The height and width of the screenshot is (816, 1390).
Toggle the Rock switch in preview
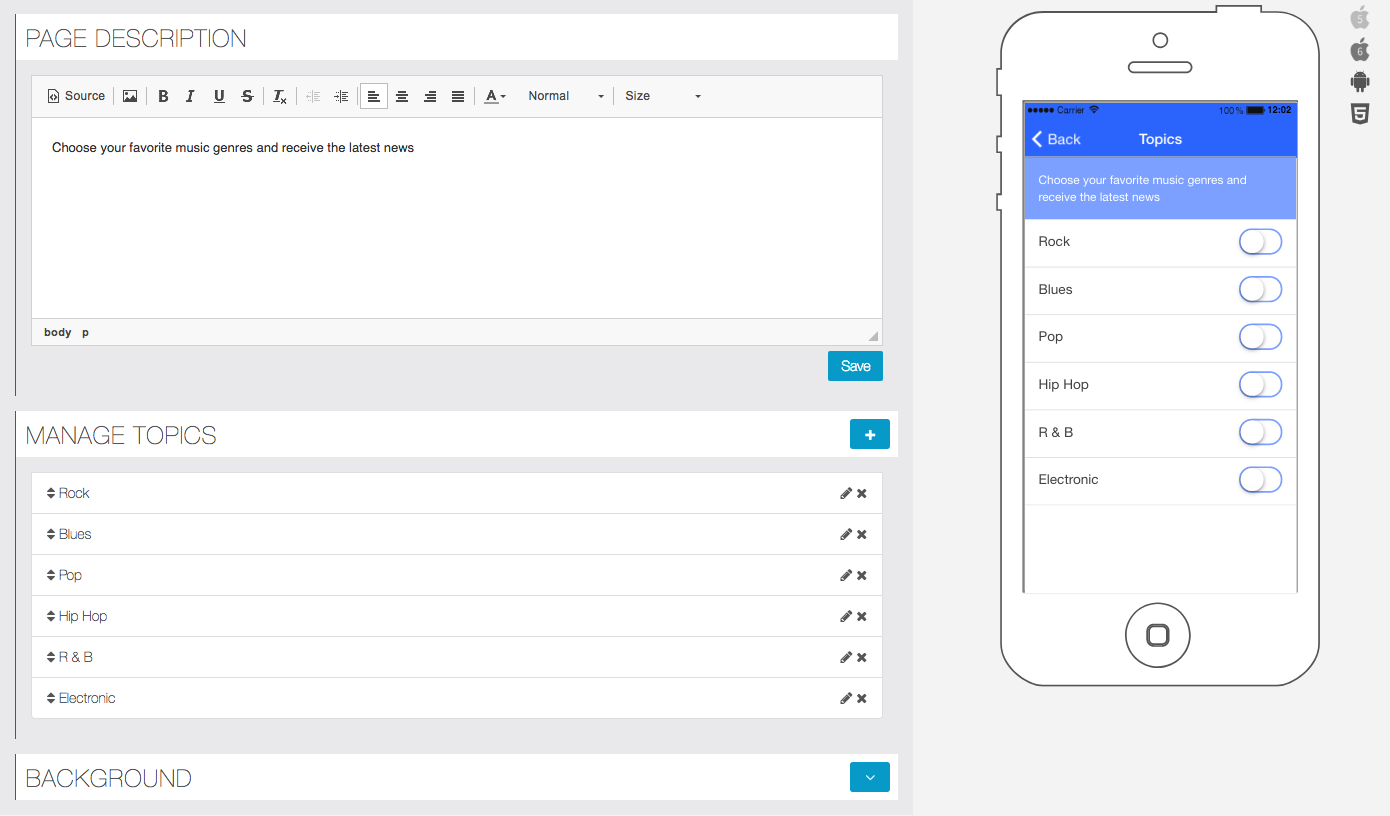pyautogui.click(x=1260, y=242)
